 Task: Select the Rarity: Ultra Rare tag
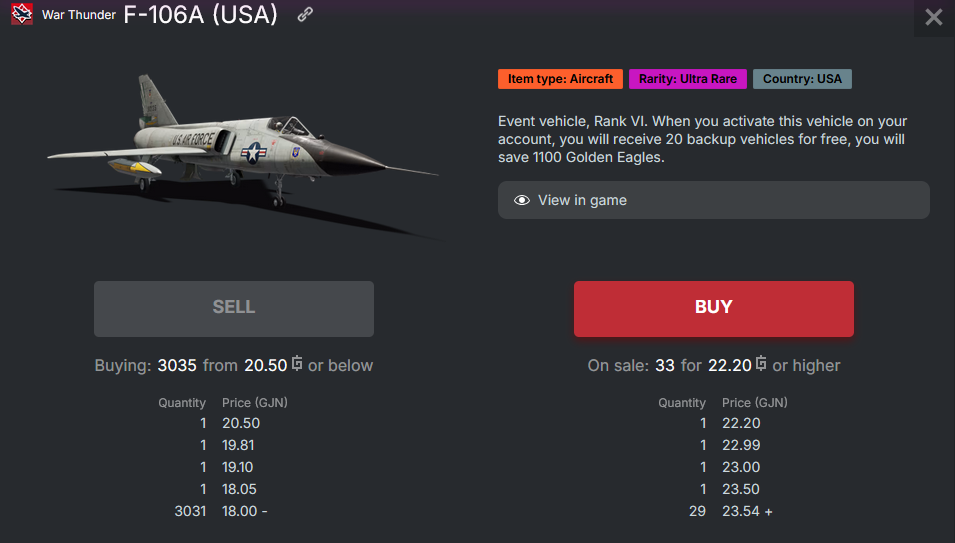pos(688,79)
